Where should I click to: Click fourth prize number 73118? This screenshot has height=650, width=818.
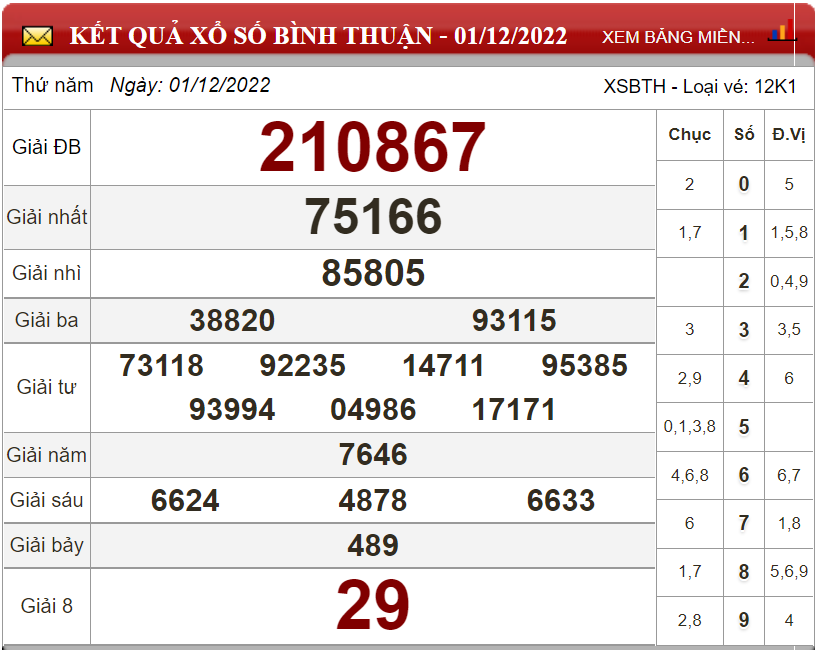point(161,365)
